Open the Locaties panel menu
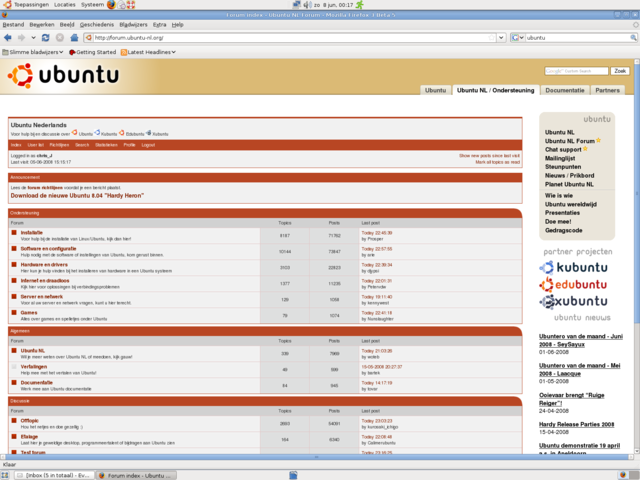 [x=64, y=4]
